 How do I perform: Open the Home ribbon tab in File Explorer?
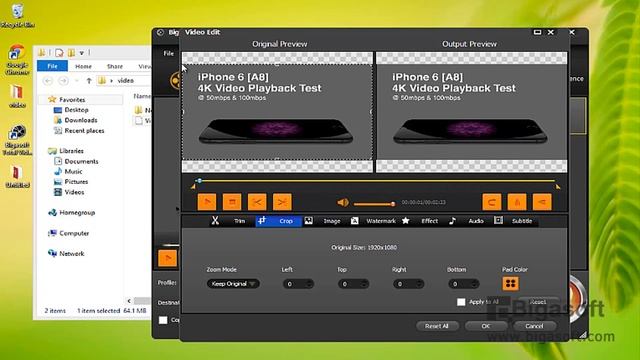pyautogui.click(x=83, y=66)
